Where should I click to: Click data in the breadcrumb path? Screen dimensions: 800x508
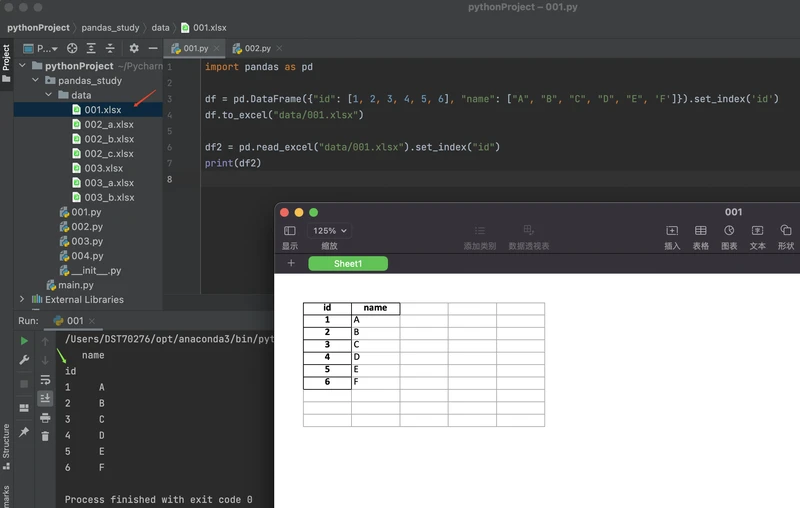click(x=160, y=28)
